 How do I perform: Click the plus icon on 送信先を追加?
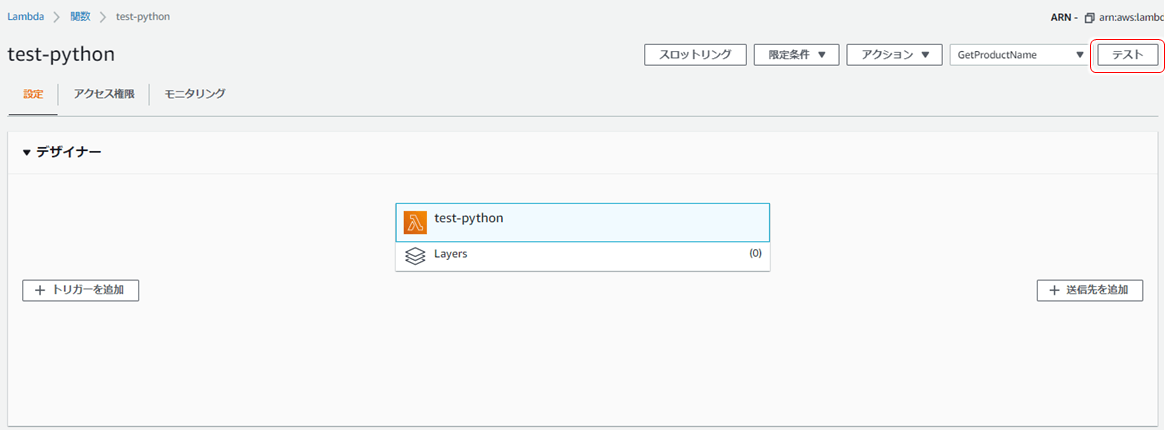pos(1054,290)
